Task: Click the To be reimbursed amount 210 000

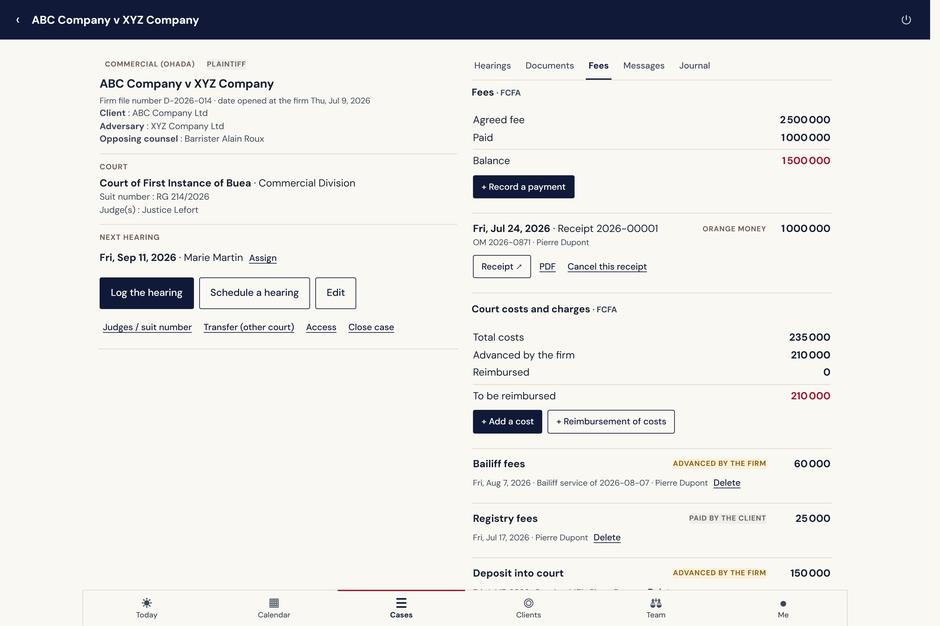Action: 811,396
